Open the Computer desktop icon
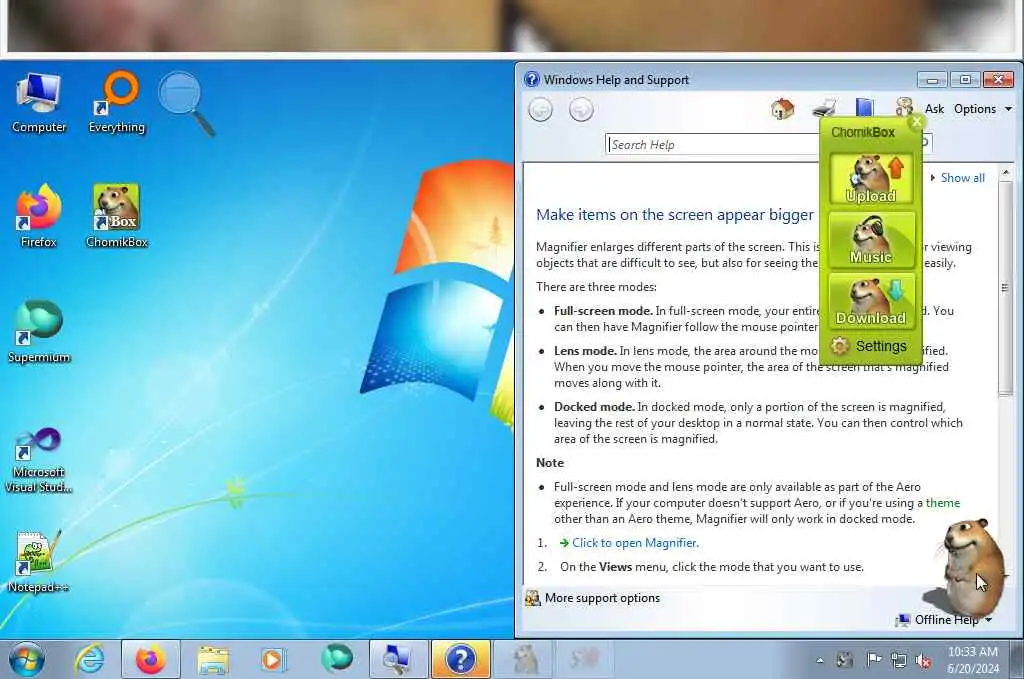This screenshot has width=1024, height=679. [x=39, y=103]
